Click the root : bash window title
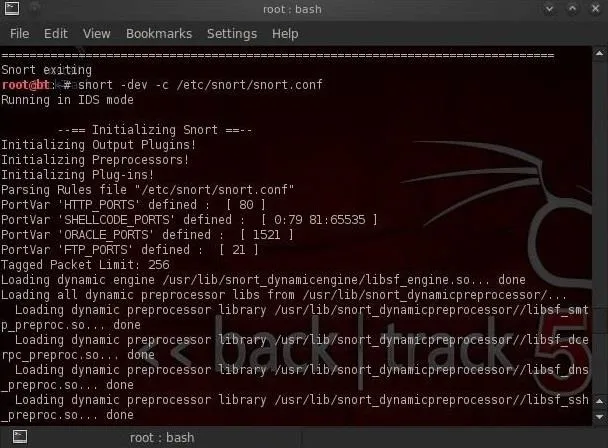The width and height of the screenshot is (608, 448). click(292, 9)
